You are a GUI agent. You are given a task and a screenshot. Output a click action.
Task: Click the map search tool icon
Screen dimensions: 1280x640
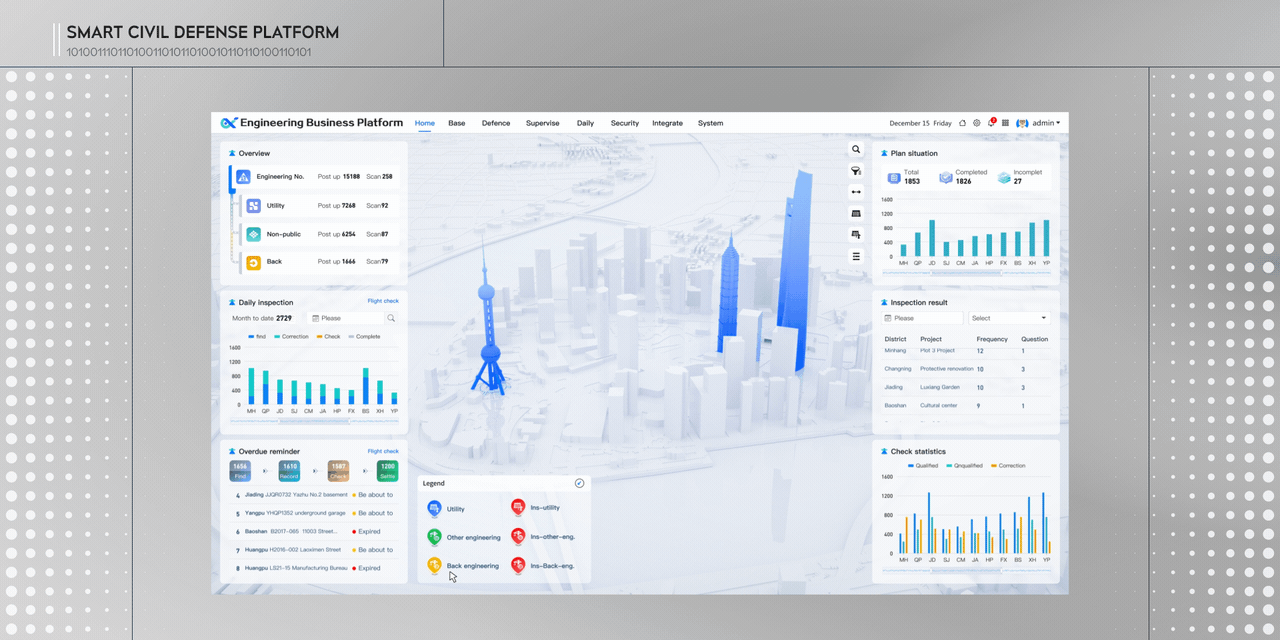pos(856,149)
